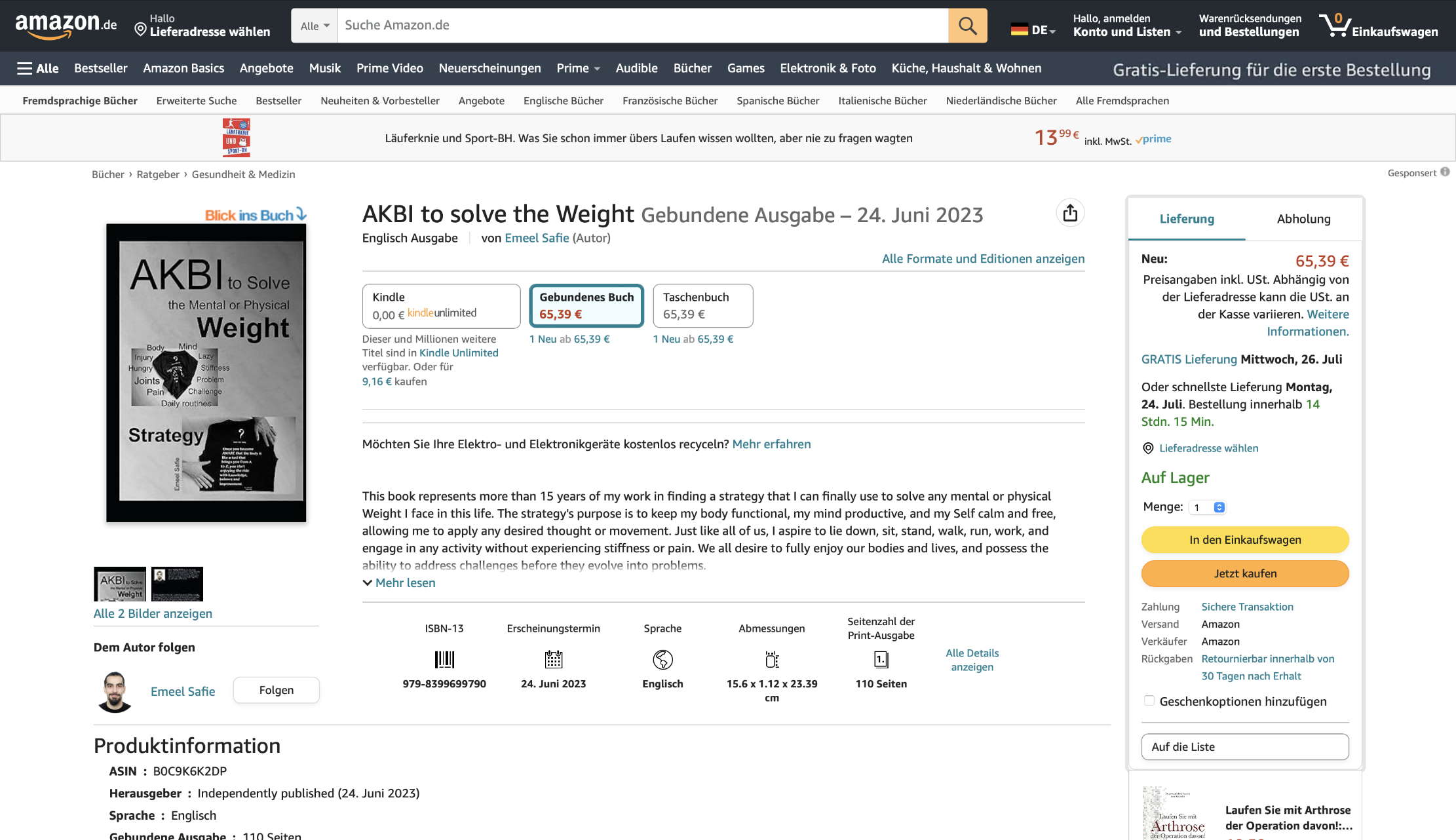Viewport: 1456px width, 840px height.
Task: Open the Auf die Liste dropdown
Action: 1245,747
